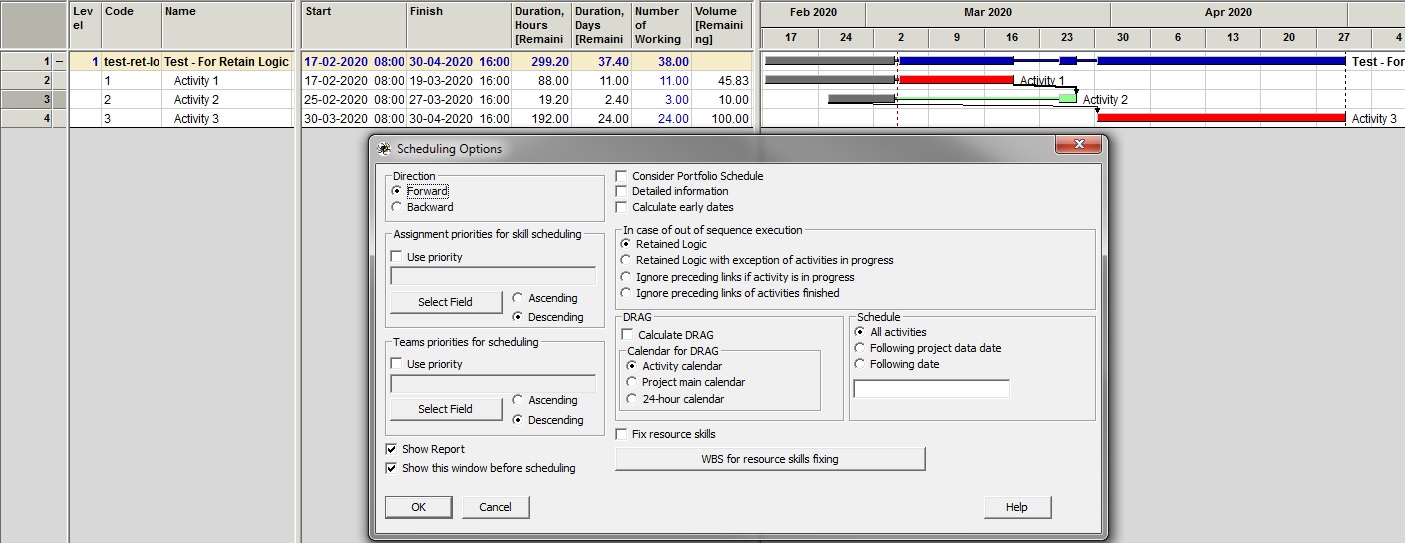The width and height of the screenshot is (1405, 543).
Task: Click the Name column header
Action: click(x=229, y=25)
